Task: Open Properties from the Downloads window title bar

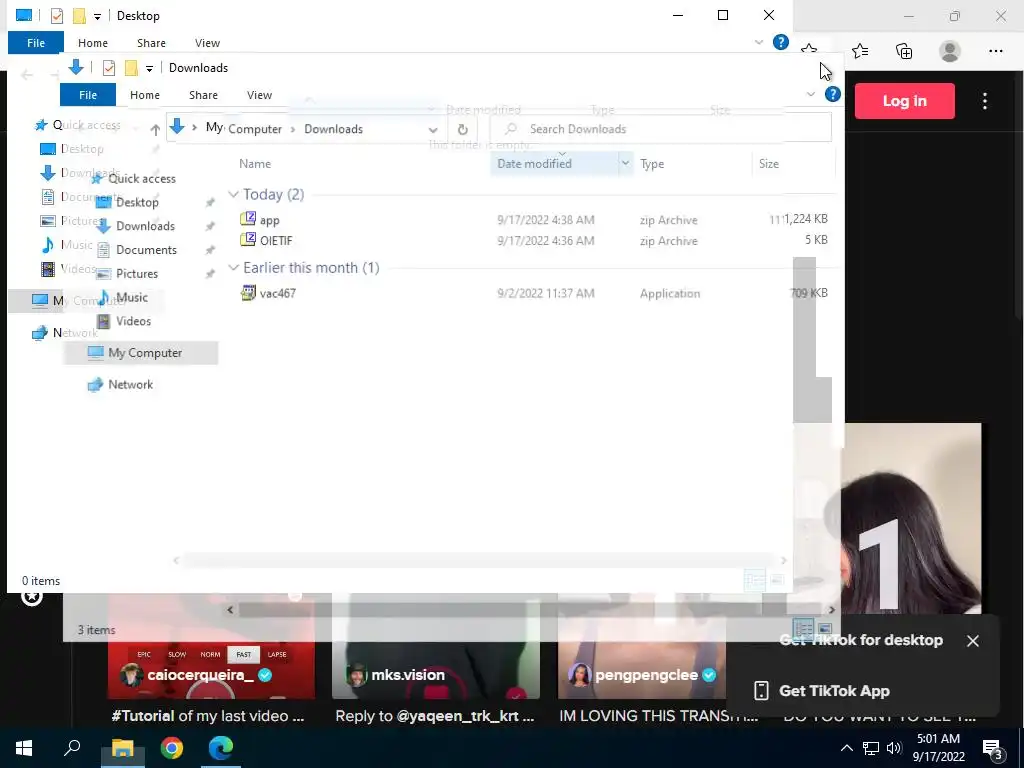Action: pyautogui.click(x=109, y=68)
